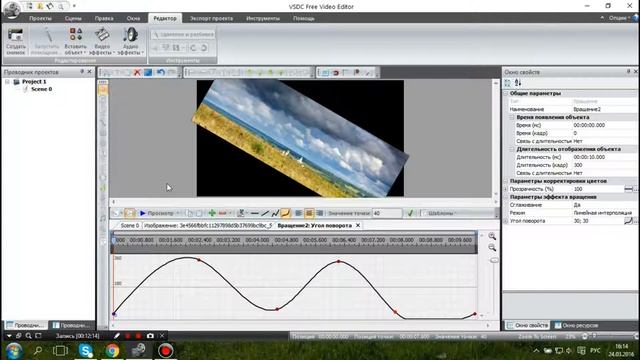Open Вставить объект insert object menu
The image size is (640, 360).
tap(76, 41)
